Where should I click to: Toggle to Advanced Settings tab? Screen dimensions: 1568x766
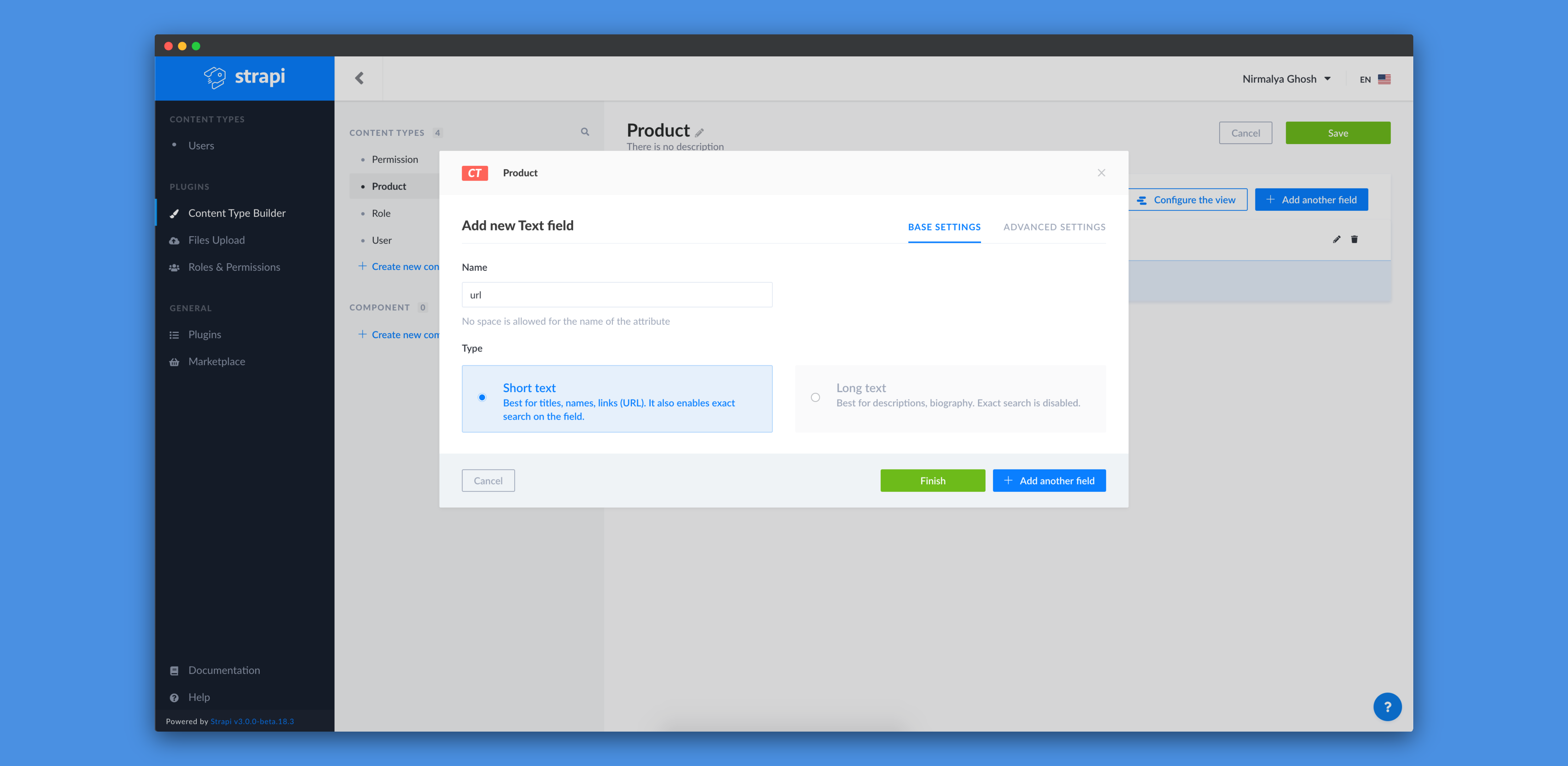pos(1054,226)
